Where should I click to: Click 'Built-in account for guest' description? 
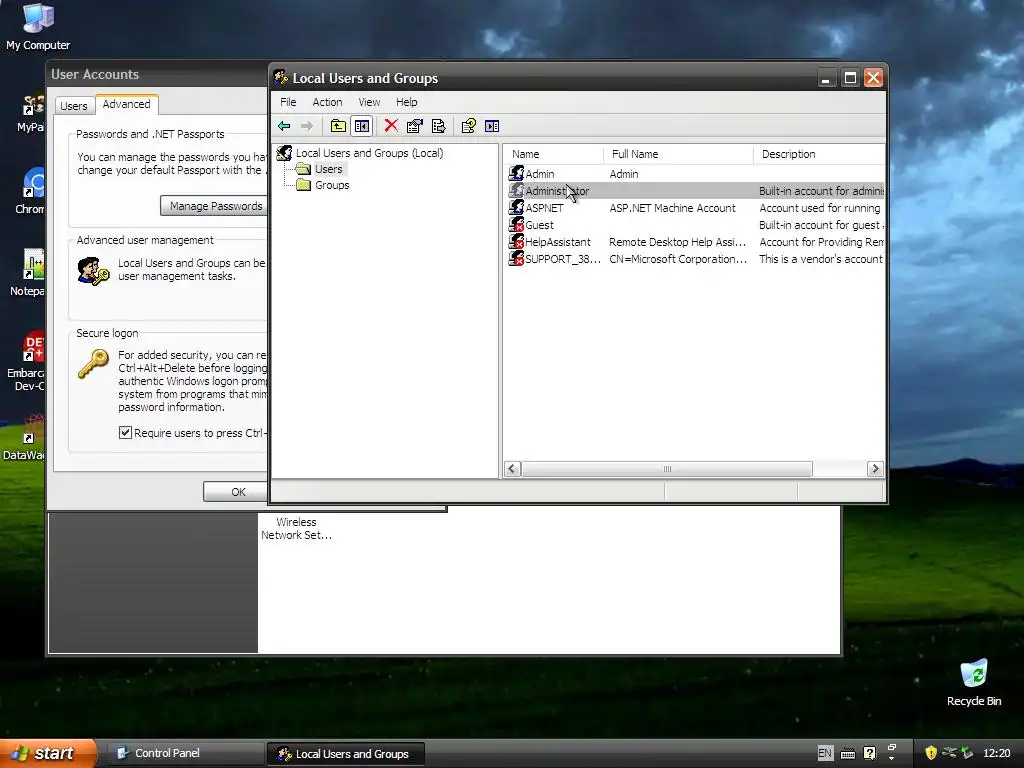(x=821, y=225)
